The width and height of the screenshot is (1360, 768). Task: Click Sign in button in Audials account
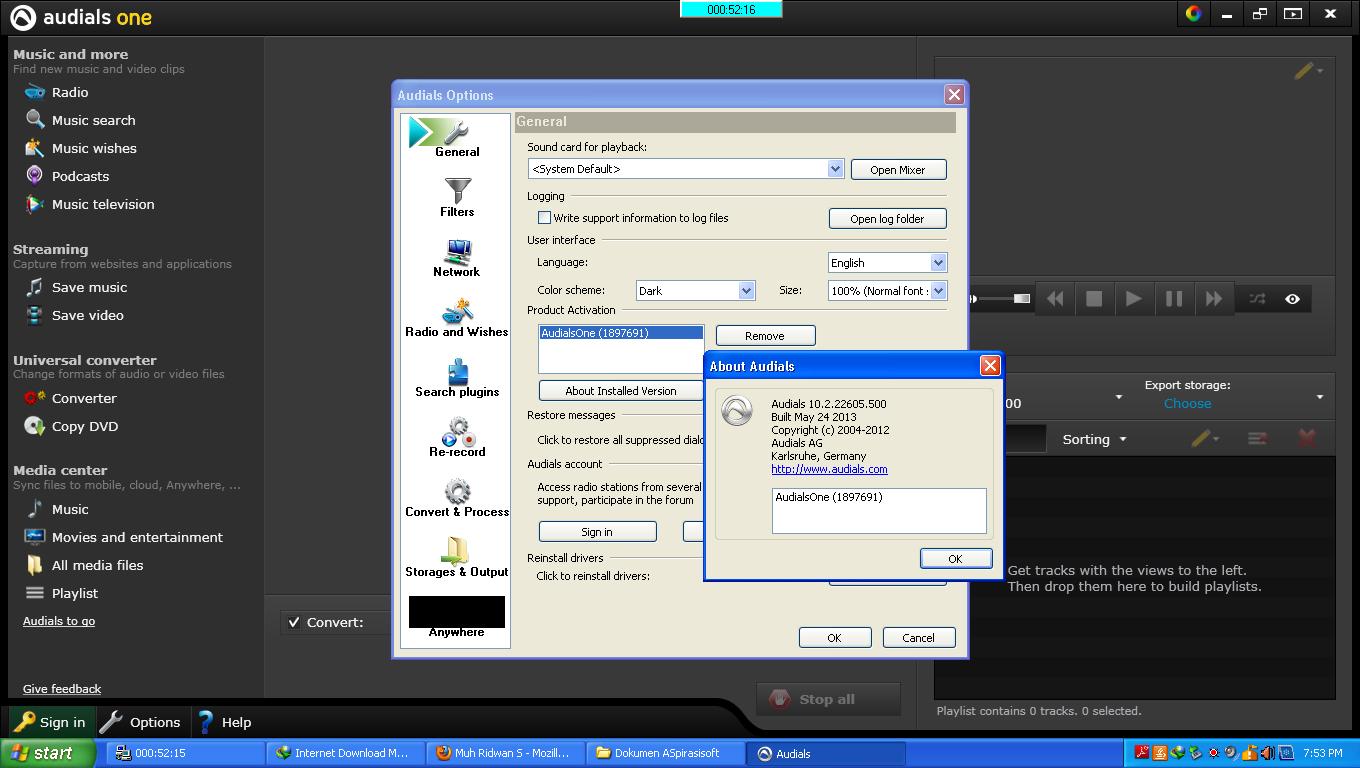597,532
